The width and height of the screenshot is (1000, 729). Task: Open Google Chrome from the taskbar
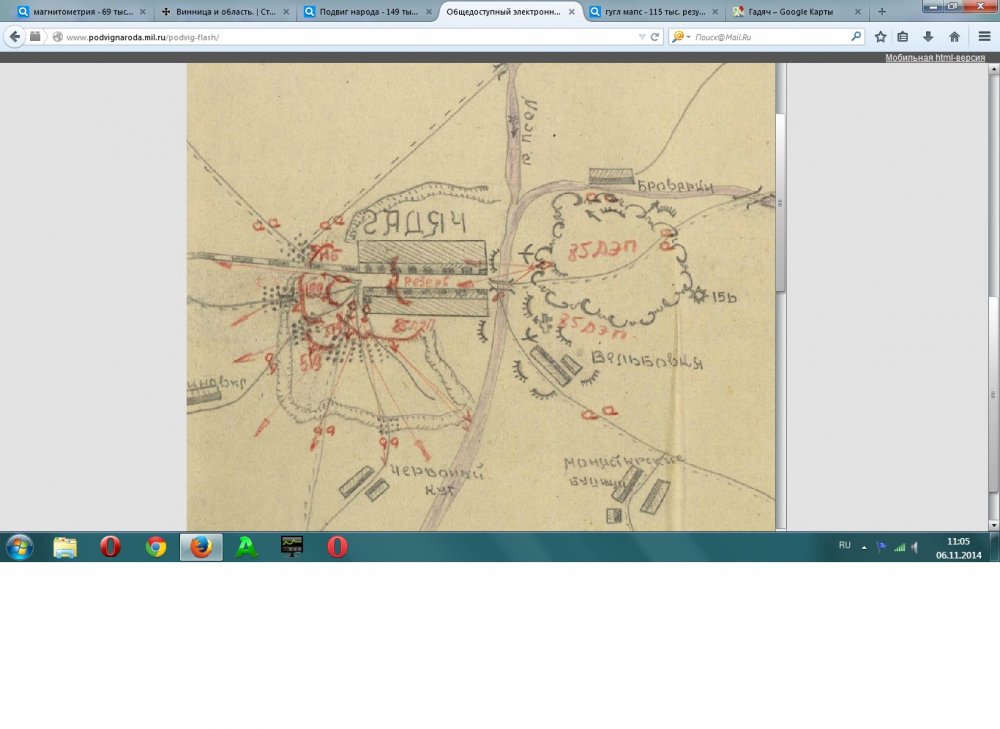[x=156, y=547]
